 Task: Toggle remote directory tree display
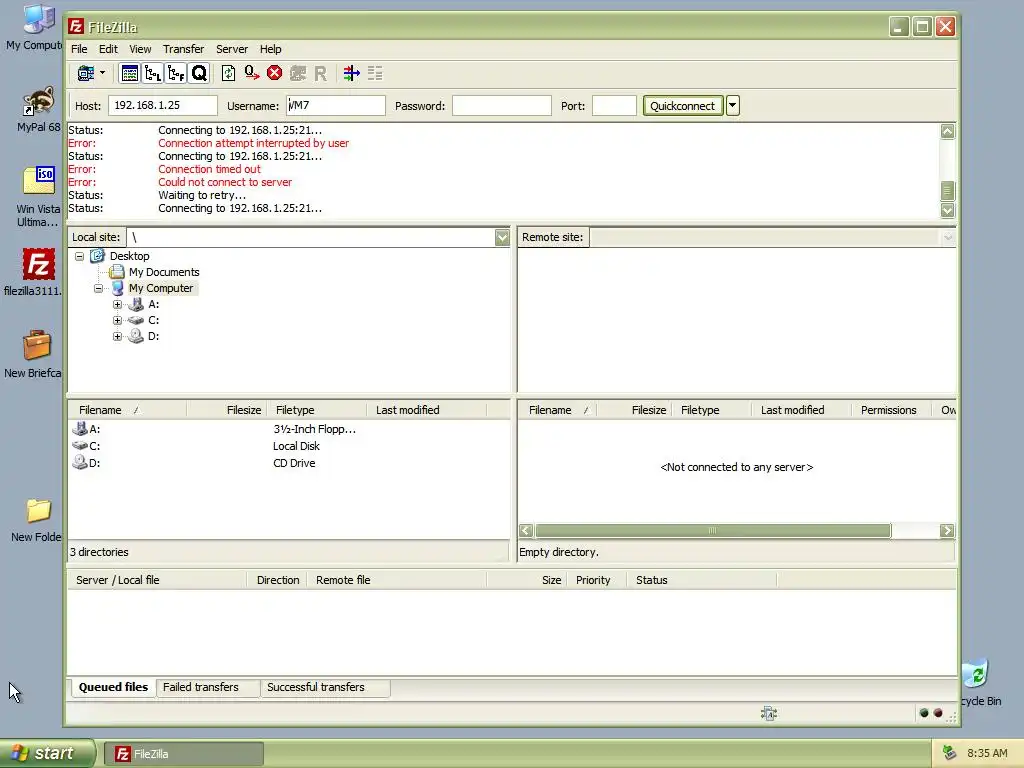(x=176, y=73)
